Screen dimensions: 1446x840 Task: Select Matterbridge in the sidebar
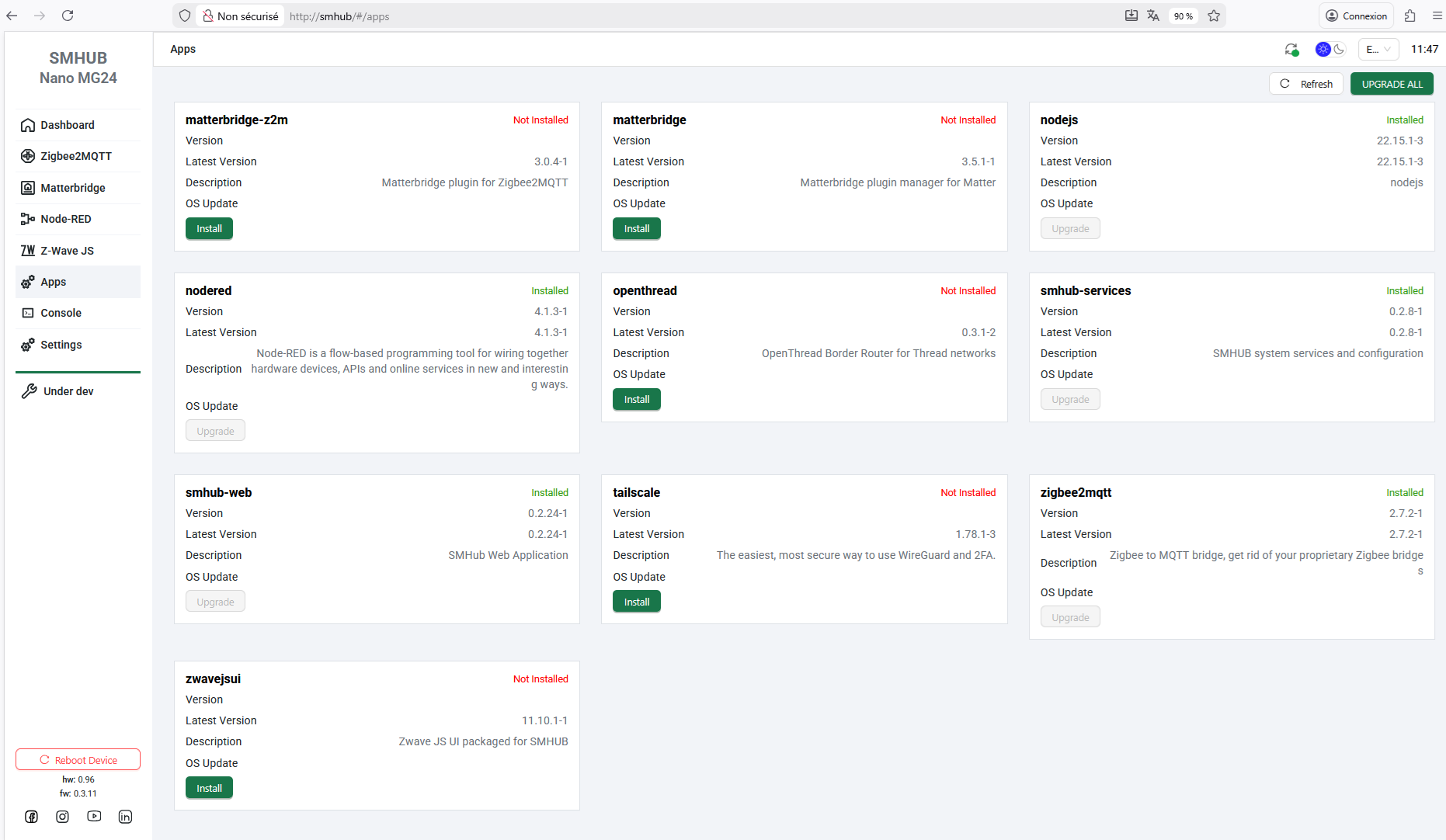(x=78, y=188)
